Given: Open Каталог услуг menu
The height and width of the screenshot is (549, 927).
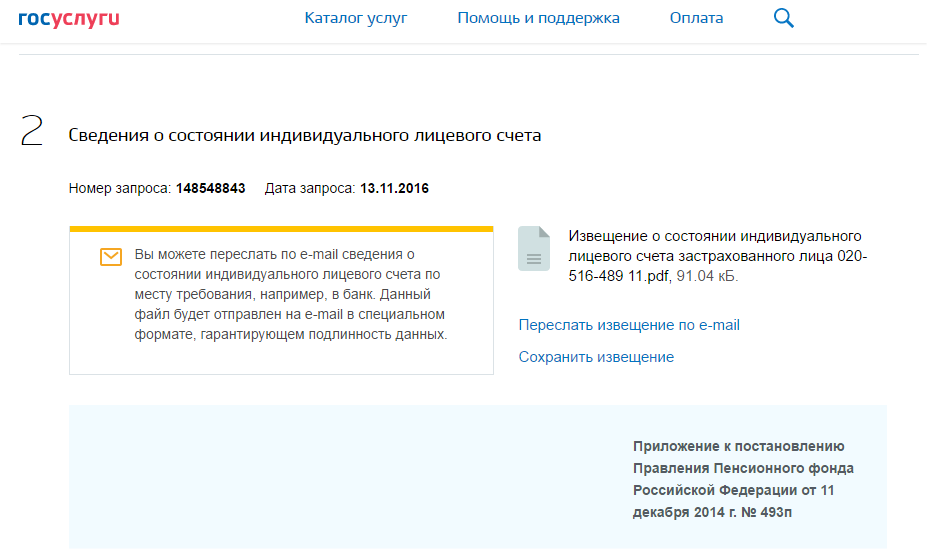Looking at the screenshot, I should (x=356, y=18).
